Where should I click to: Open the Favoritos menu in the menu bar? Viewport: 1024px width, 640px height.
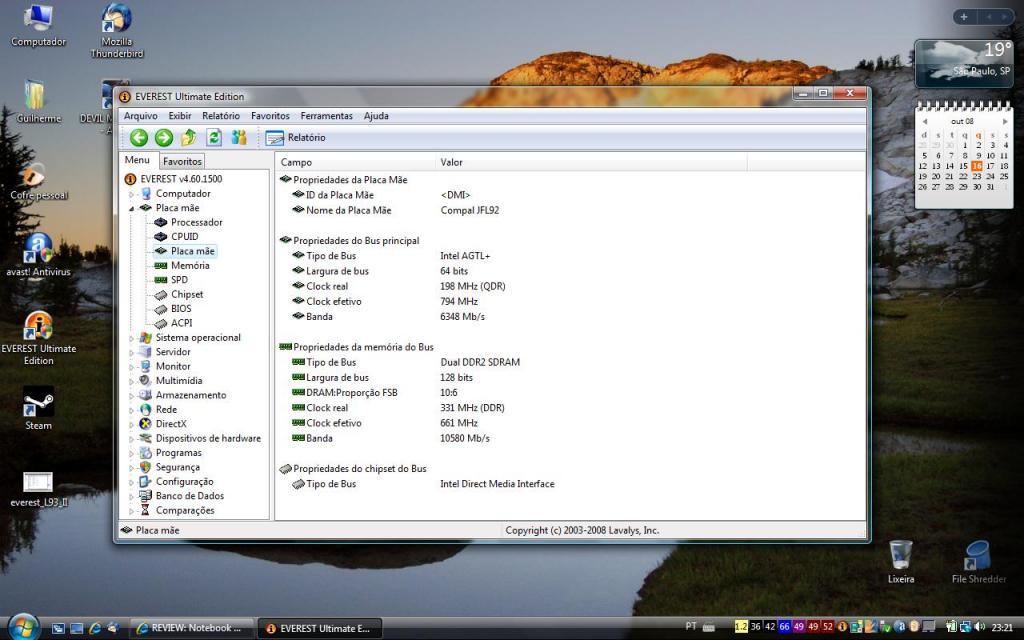270,116
